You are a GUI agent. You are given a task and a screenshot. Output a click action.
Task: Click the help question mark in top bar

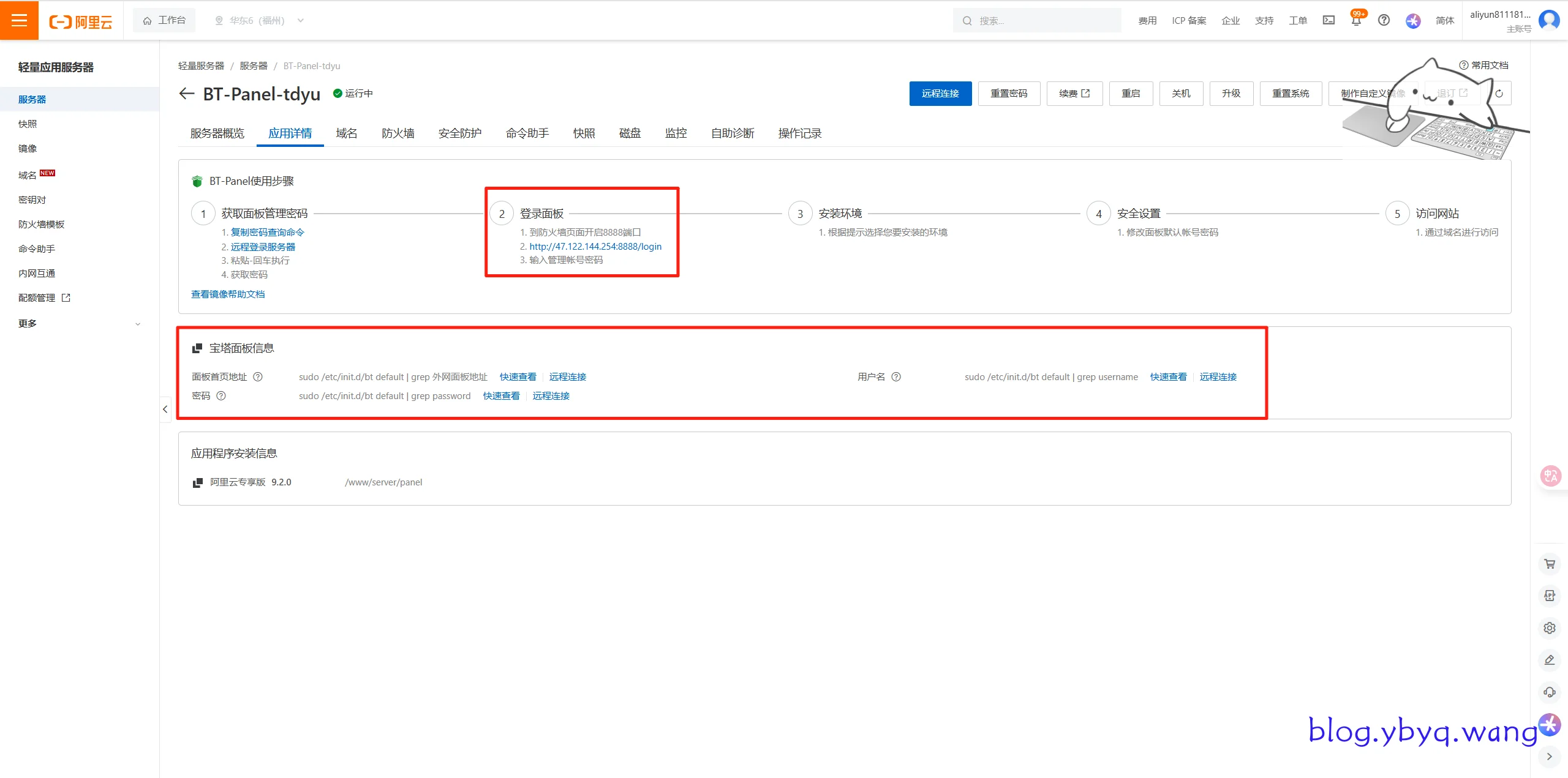[1384, 20]
